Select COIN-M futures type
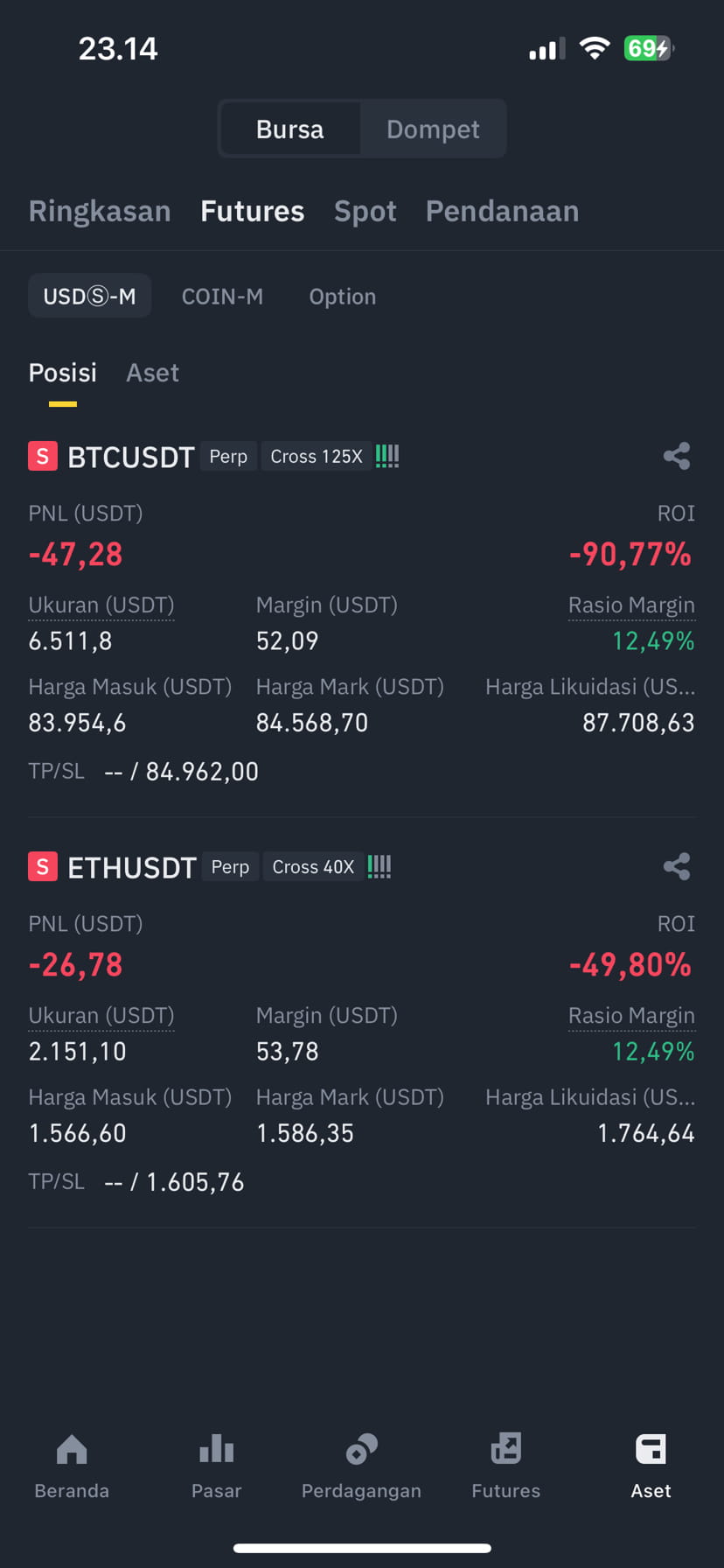The width and height of the screenshot is (724, 1568). pyautogui.click(x=222, y=297)
